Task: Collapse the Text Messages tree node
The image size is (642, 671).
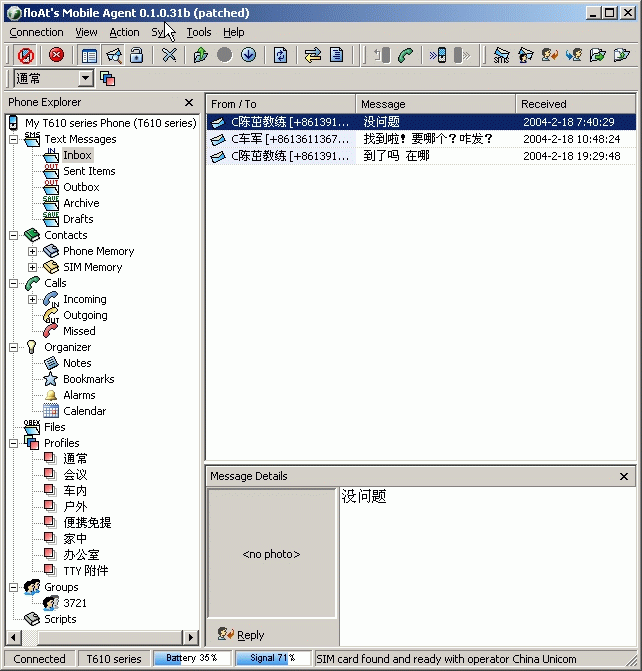Action: pyautogui.click(x=14, y=139)
